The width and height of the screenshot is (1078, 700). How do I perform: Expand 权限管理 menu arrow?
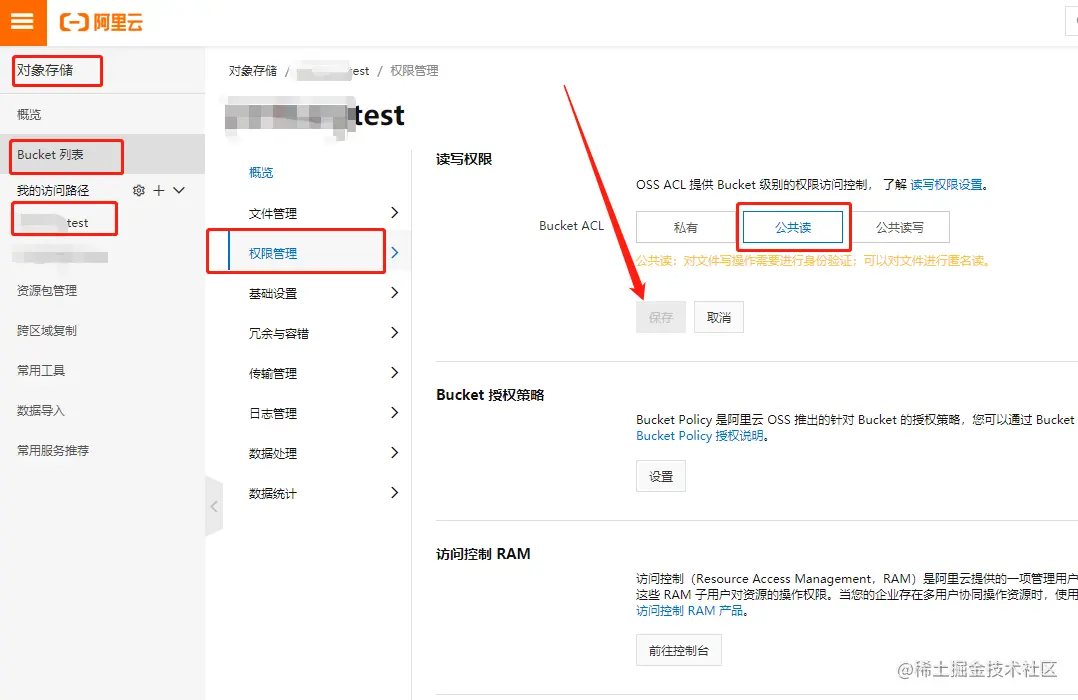[x=395, y=252]
